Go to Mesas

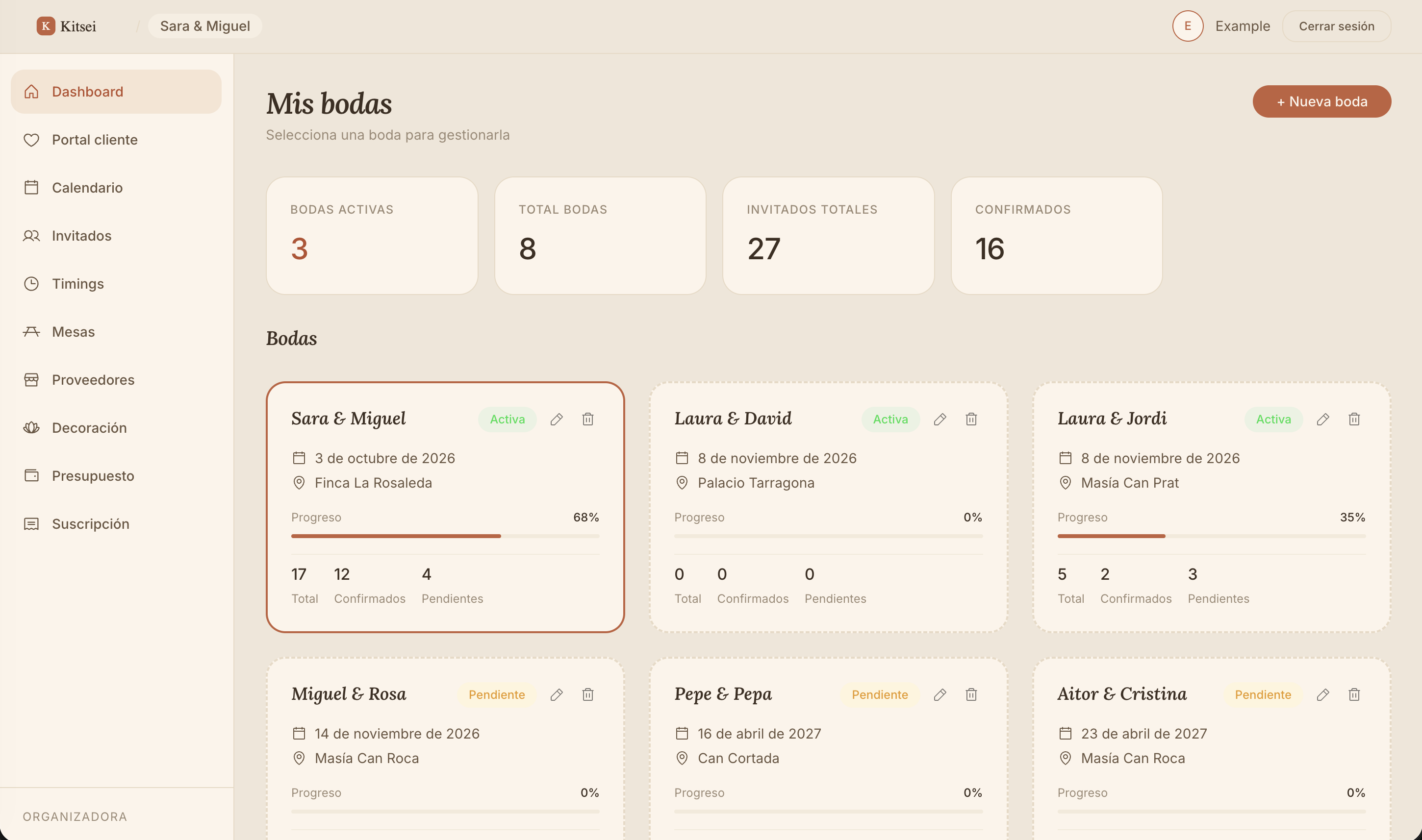(116, 332)
